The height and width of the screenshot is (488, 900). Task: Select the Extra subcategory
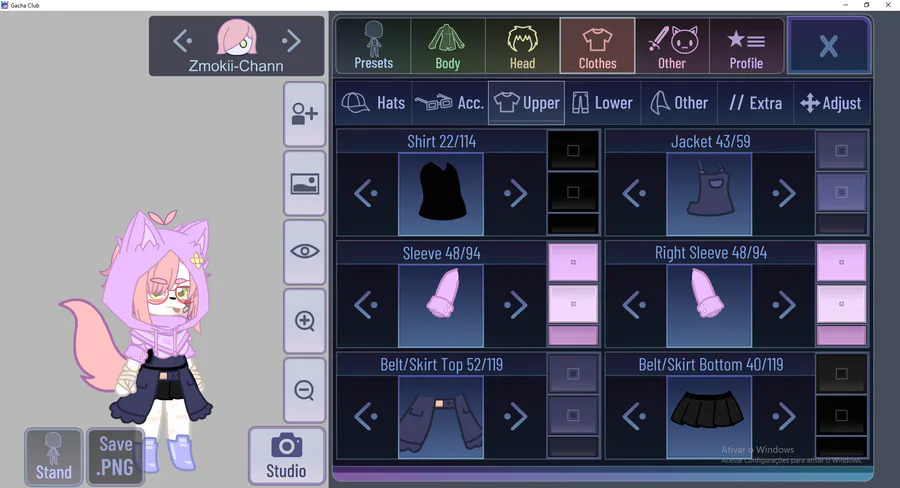tap(755, 103)
